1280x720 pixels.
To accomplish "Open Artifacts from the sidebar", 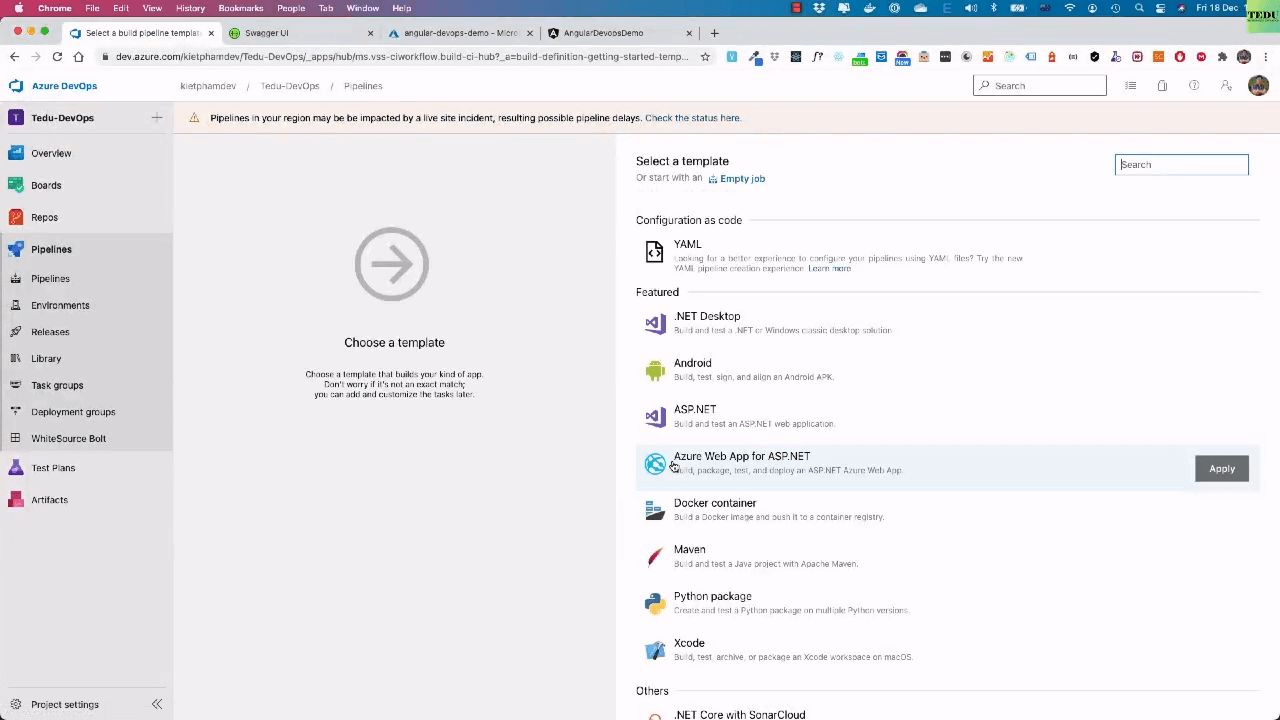I will coord(49,500).
